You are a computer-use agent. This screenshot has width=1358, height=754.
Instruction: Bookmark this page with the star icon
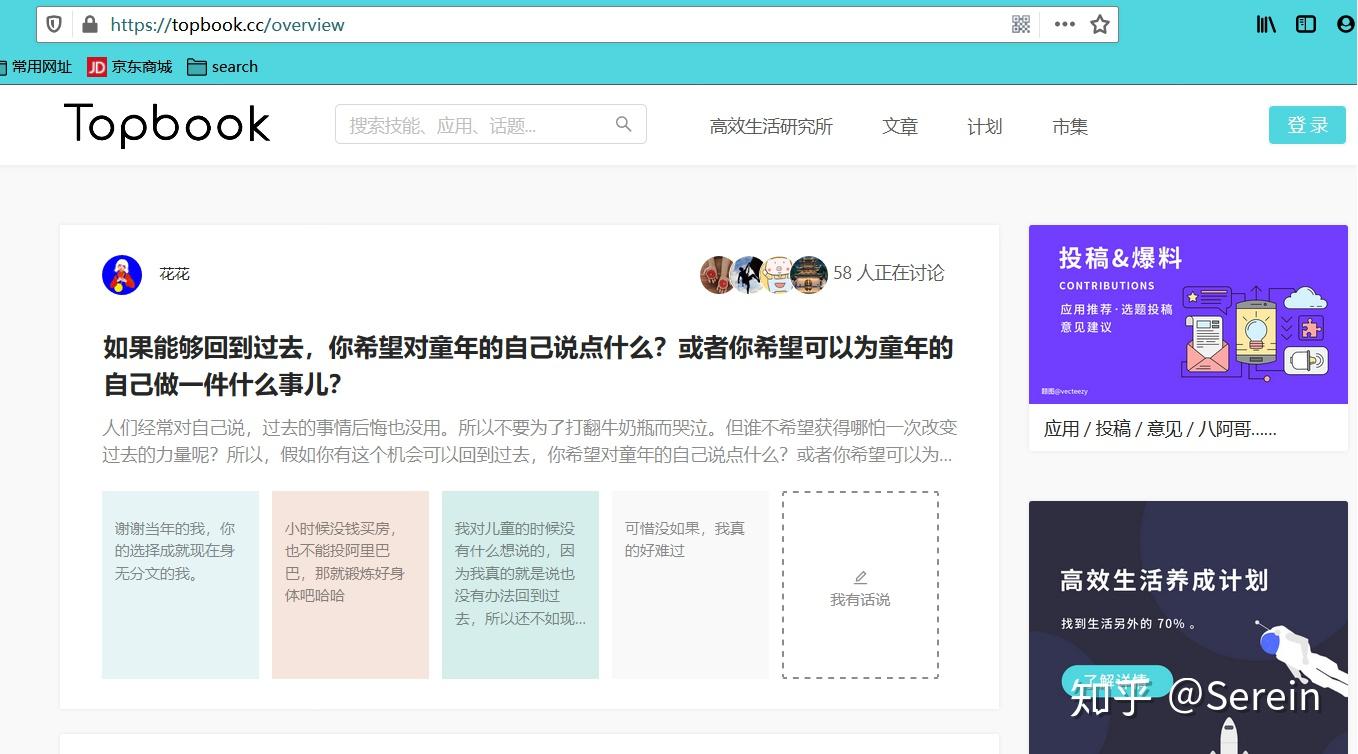[1100, 24]
